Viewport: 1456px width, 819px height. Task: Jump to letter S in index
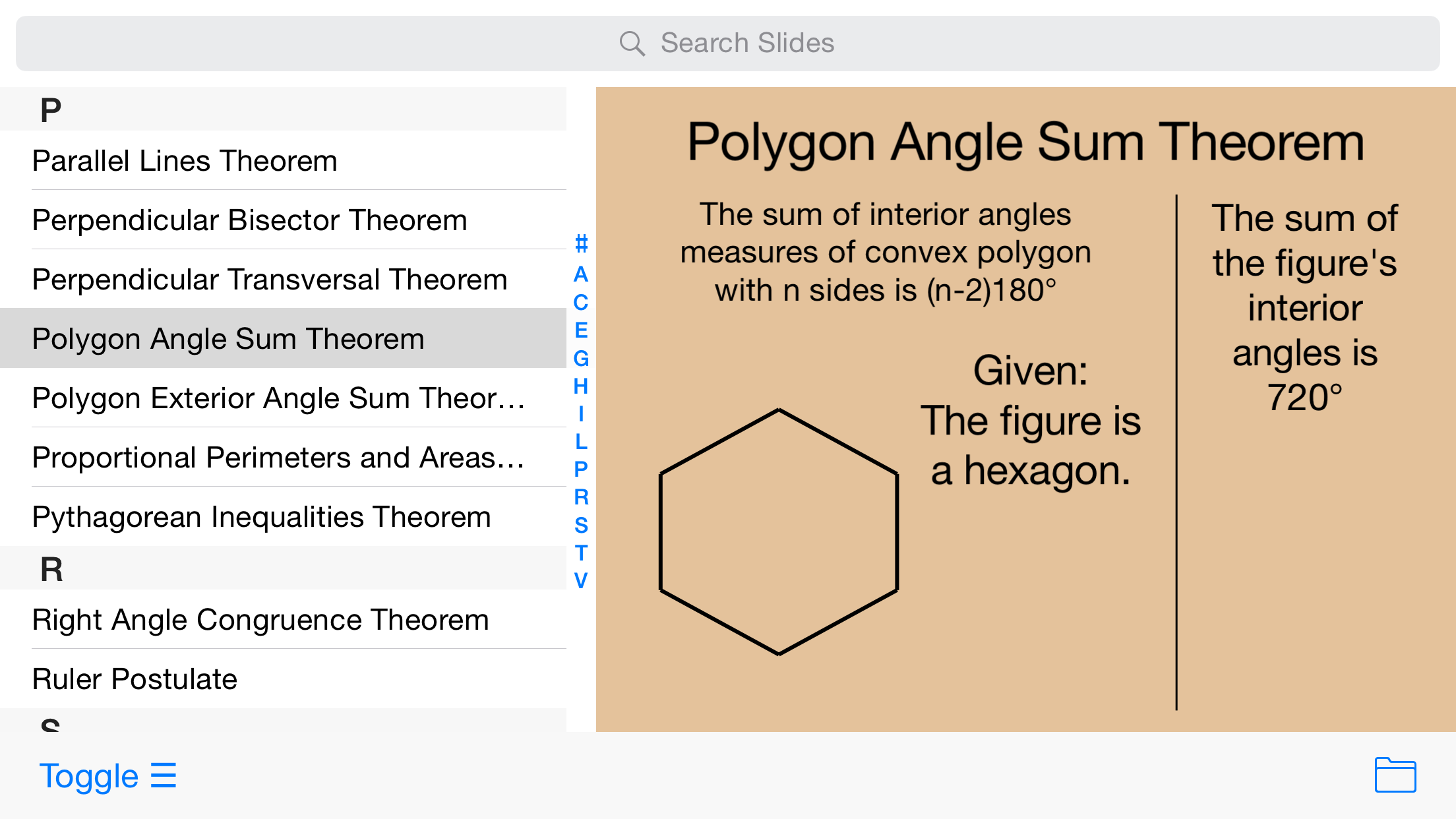tap(581, 525)
